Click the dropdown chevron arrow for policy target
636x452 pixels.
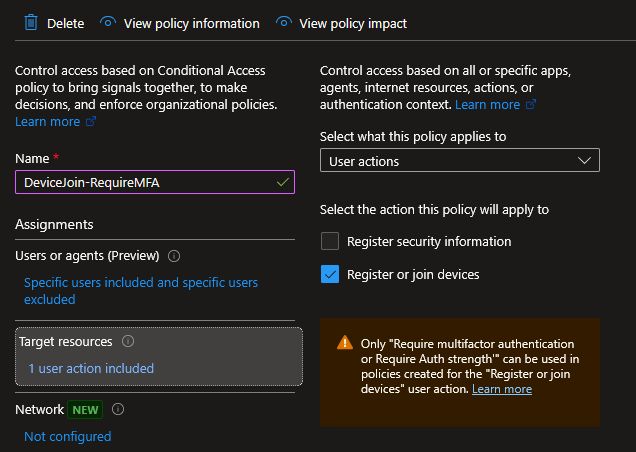[x=584, y=161]
